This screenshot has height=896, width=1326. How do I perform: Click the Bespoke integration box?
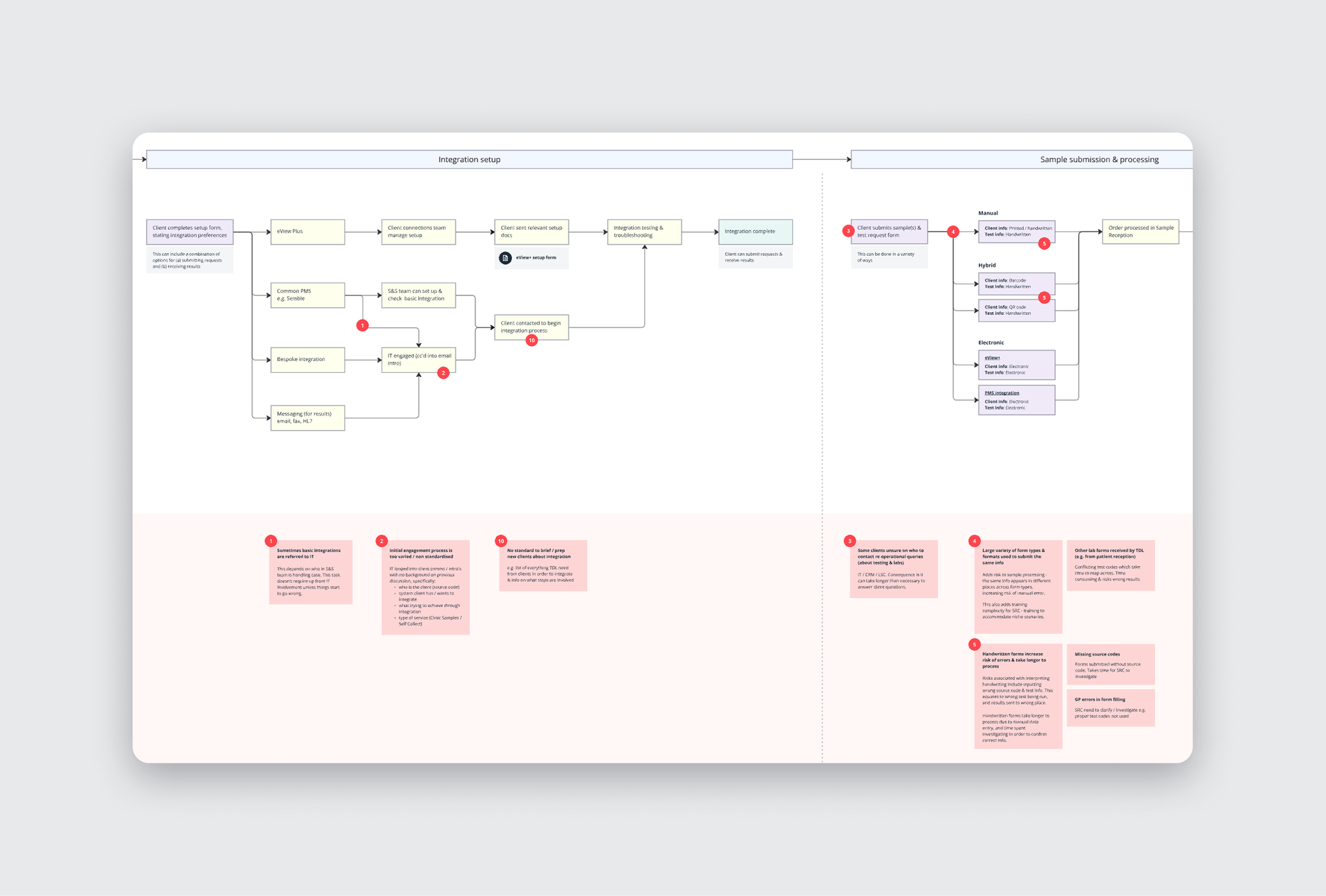pyautogui.click(x=308, y=360)
